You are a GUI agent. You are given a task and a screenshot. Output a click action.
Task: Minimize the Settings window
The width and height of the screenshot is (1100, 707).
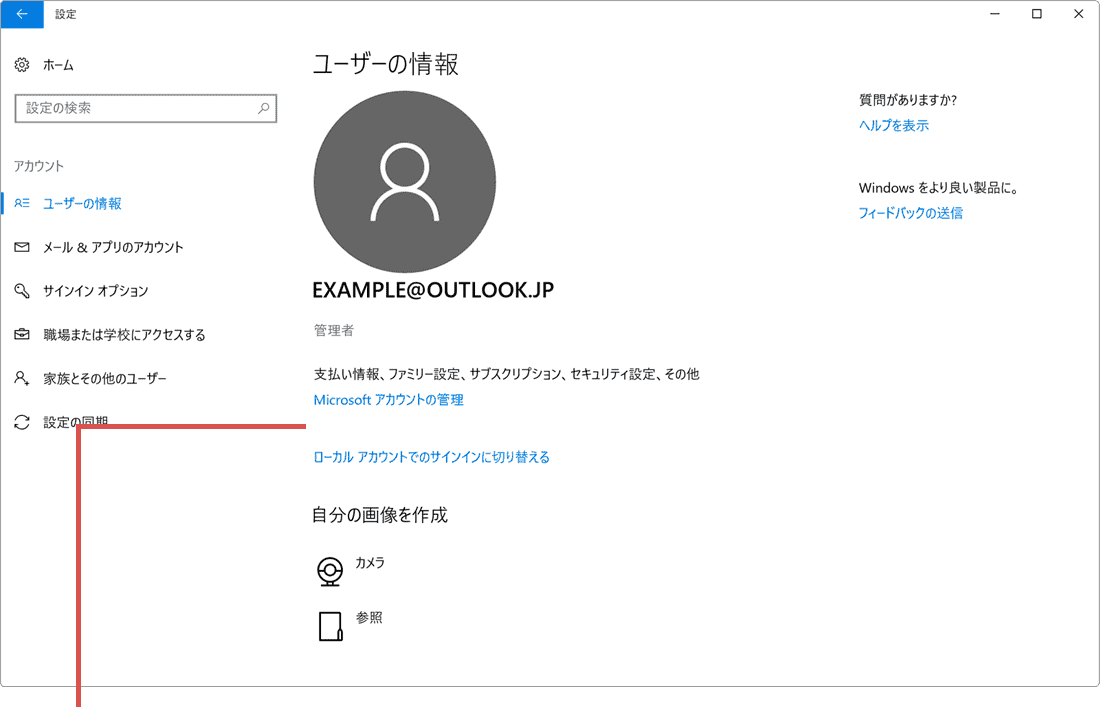tap(993, 14)
